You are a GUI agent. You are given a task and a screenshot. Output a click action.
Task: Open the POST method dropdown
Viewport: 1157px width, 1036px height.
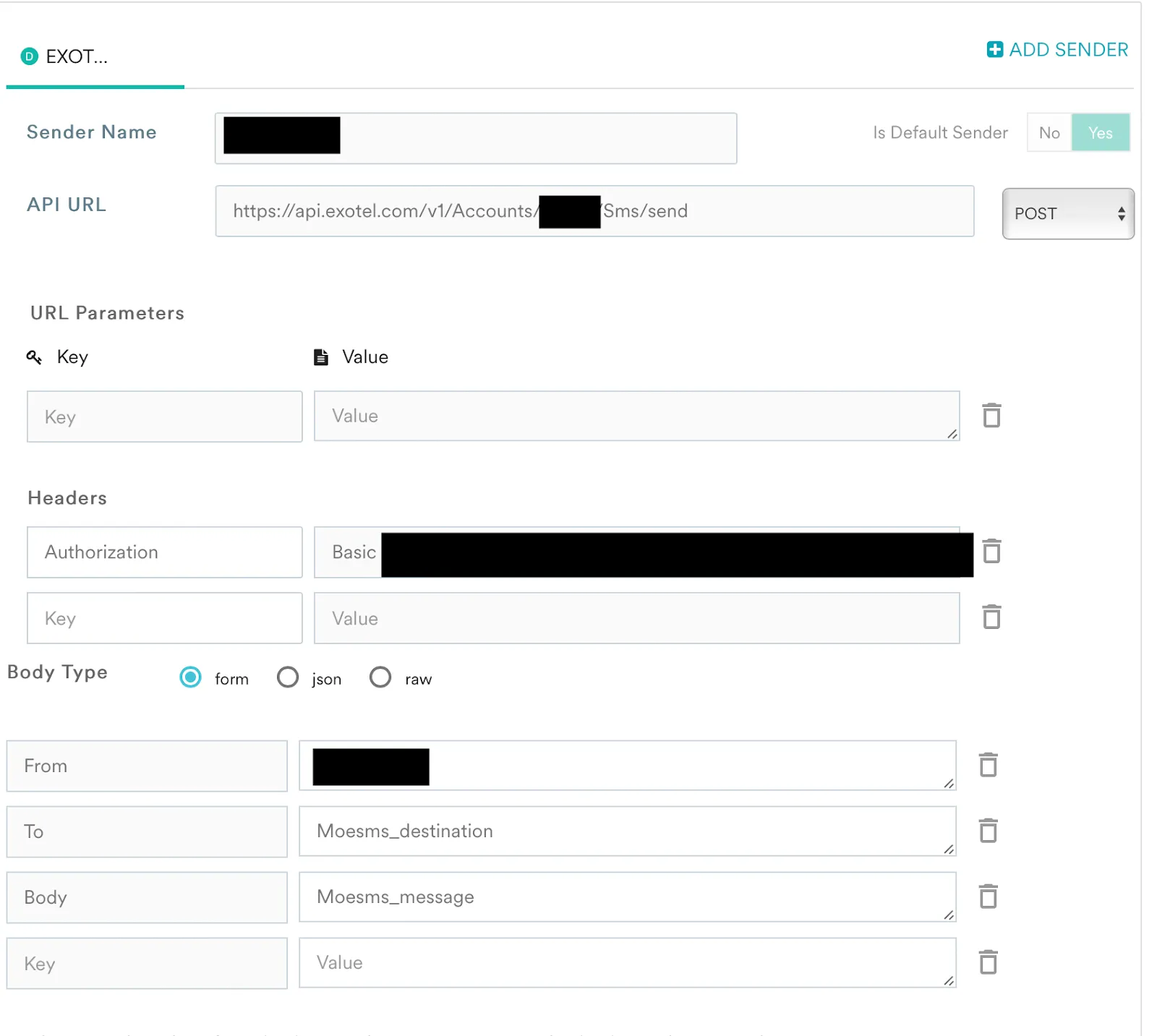tap(1067, 213)
